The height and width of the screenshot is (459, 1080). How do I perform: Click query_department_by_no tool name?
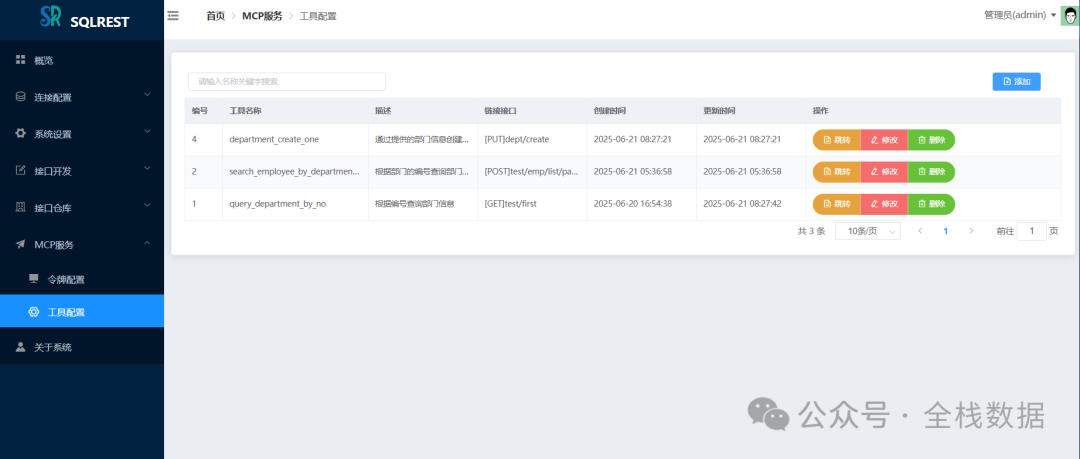[x=278, y=204]
